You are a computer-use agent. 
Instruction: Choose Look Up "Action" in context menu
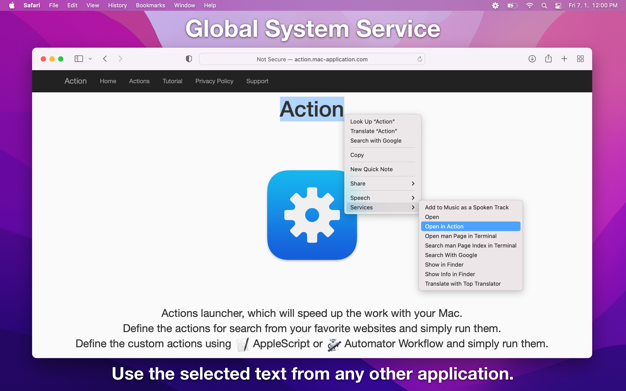pos(382,121)
